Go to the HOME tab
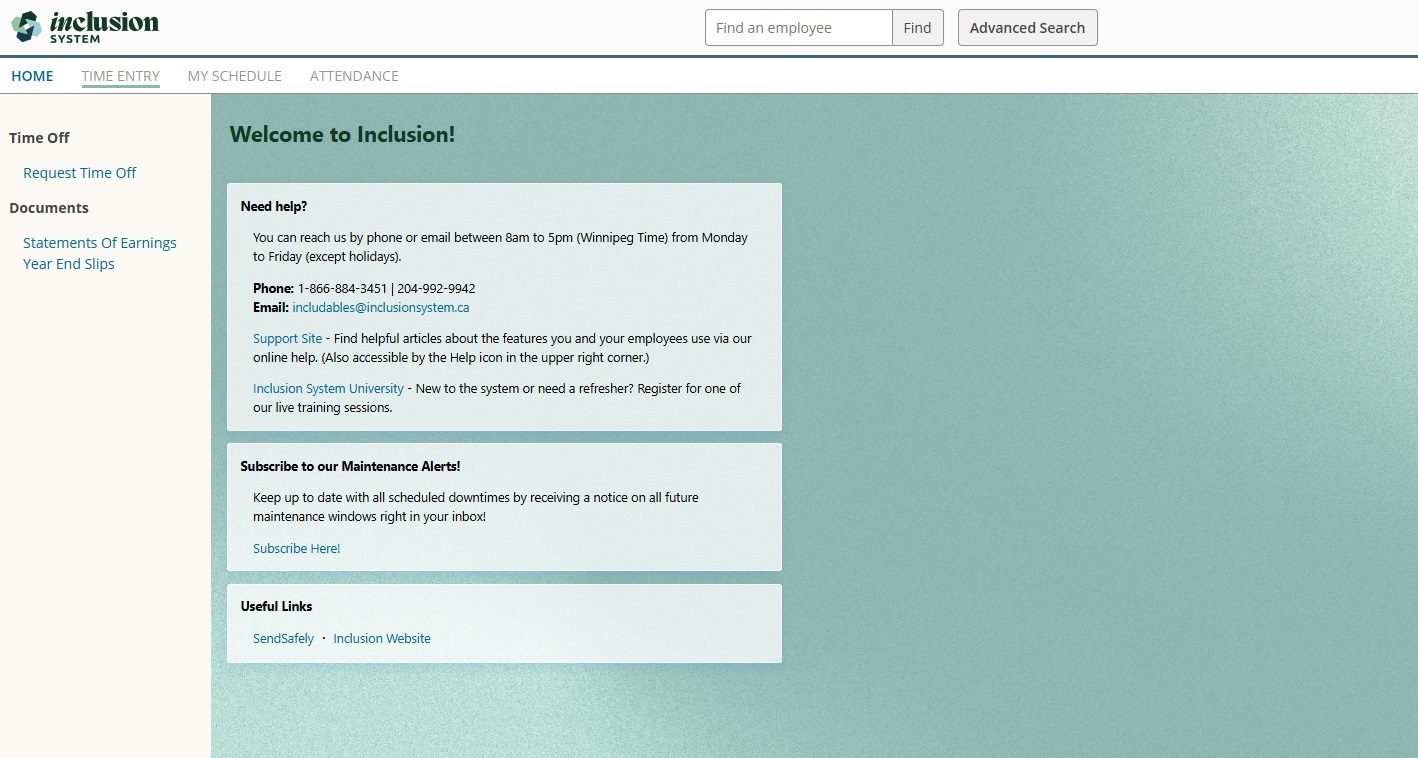Screen dimensions: 1418x758 [32, 76]
